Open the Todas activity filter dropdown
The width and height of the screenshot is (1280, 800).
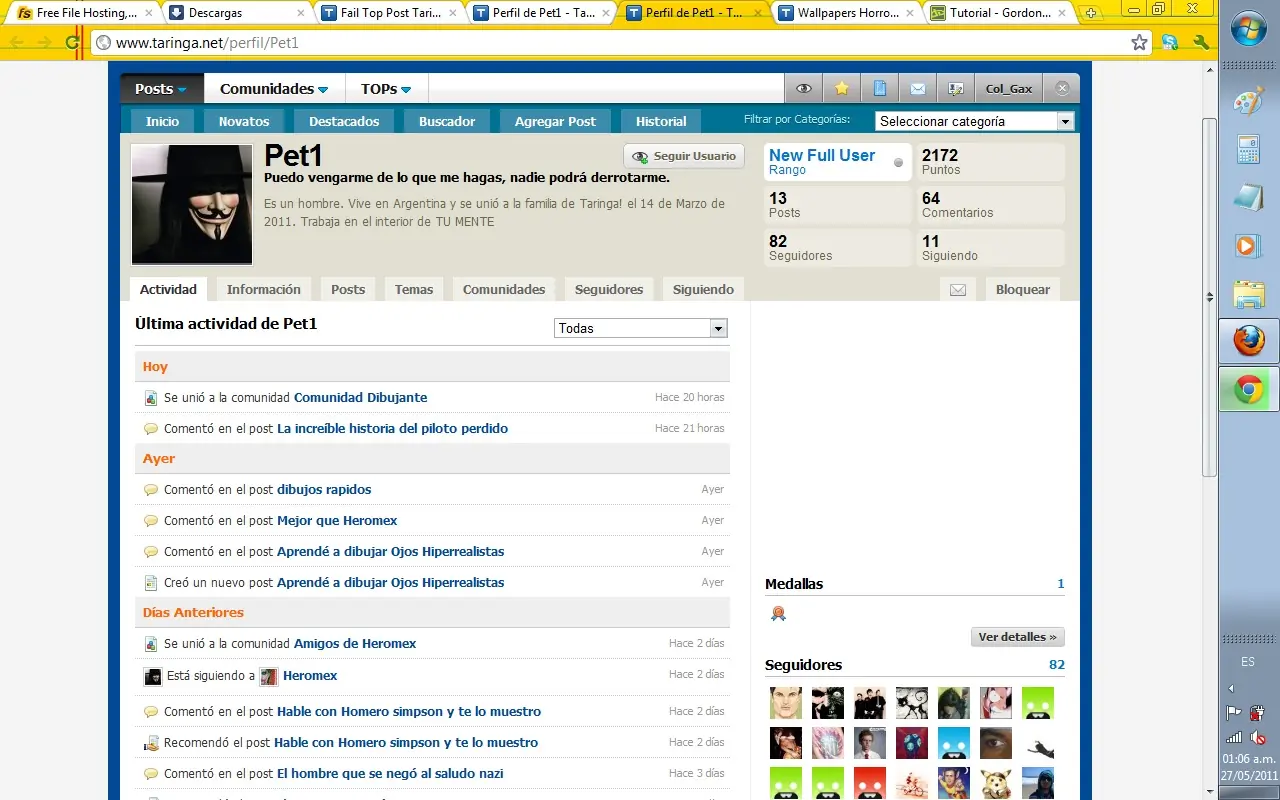(x=641, y=328)
